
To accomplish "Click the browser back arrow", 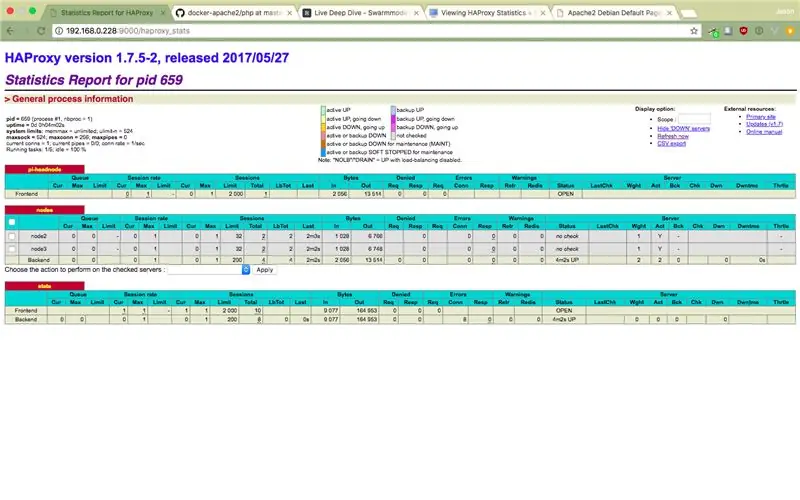I will (11, 31).
